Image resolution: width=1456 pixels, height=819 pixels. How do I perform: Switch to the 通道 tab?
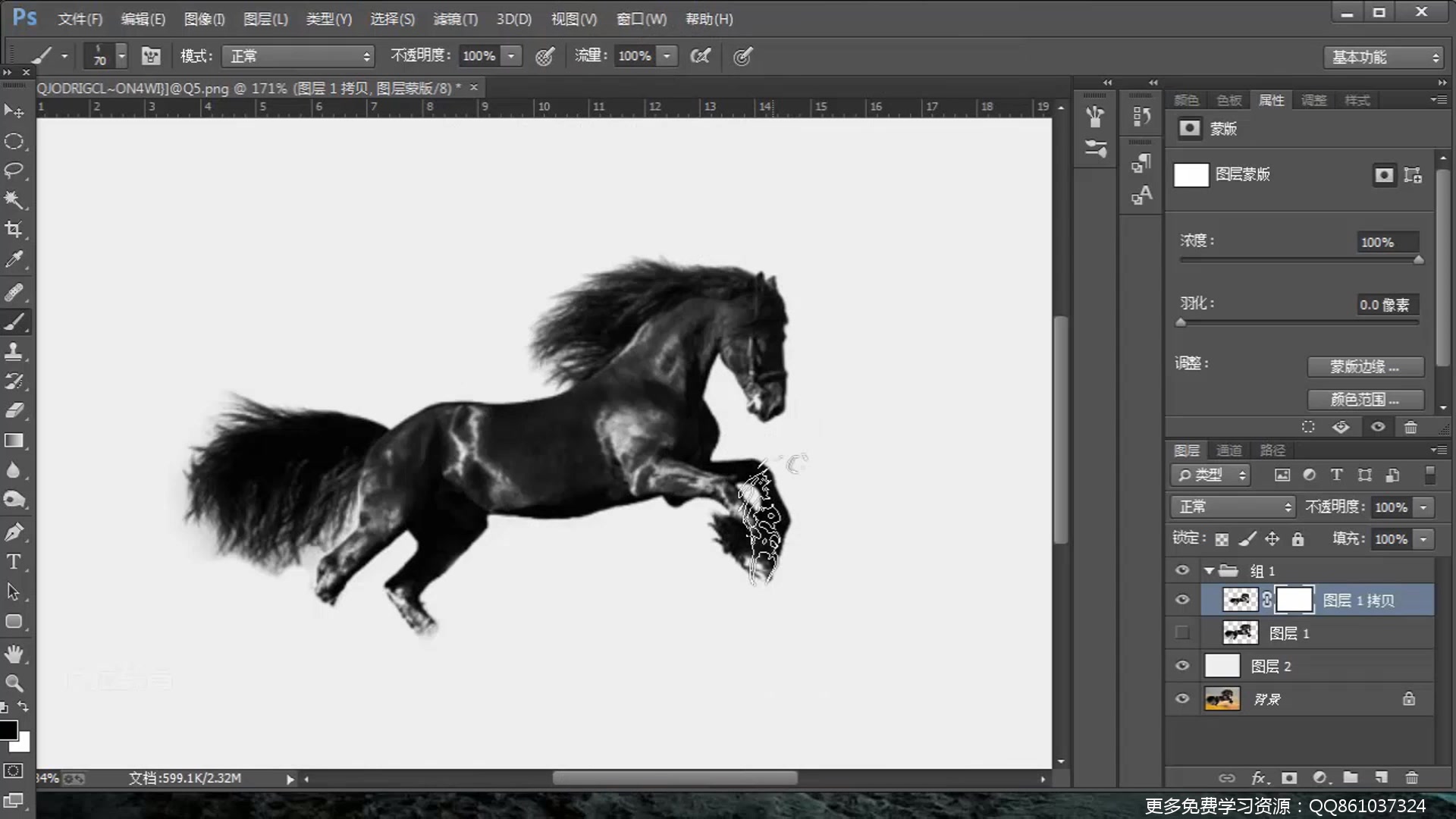pos(1228,450)
